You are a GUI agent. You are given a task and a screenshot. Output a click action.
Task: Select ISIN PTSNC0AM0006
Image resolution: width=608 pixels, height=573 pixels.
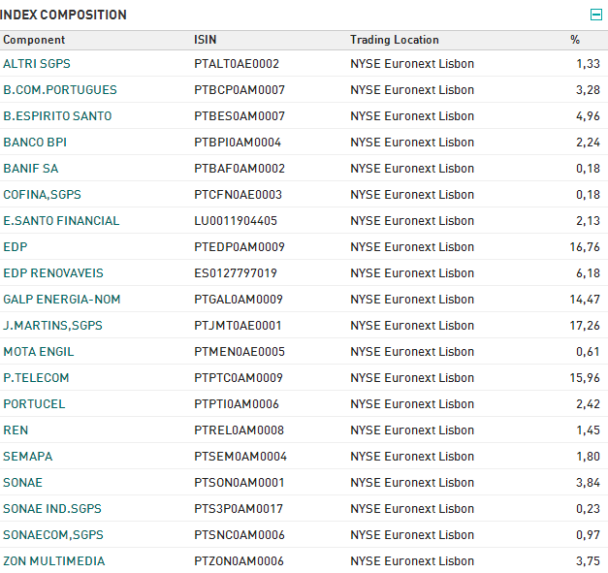coord(240,535)
